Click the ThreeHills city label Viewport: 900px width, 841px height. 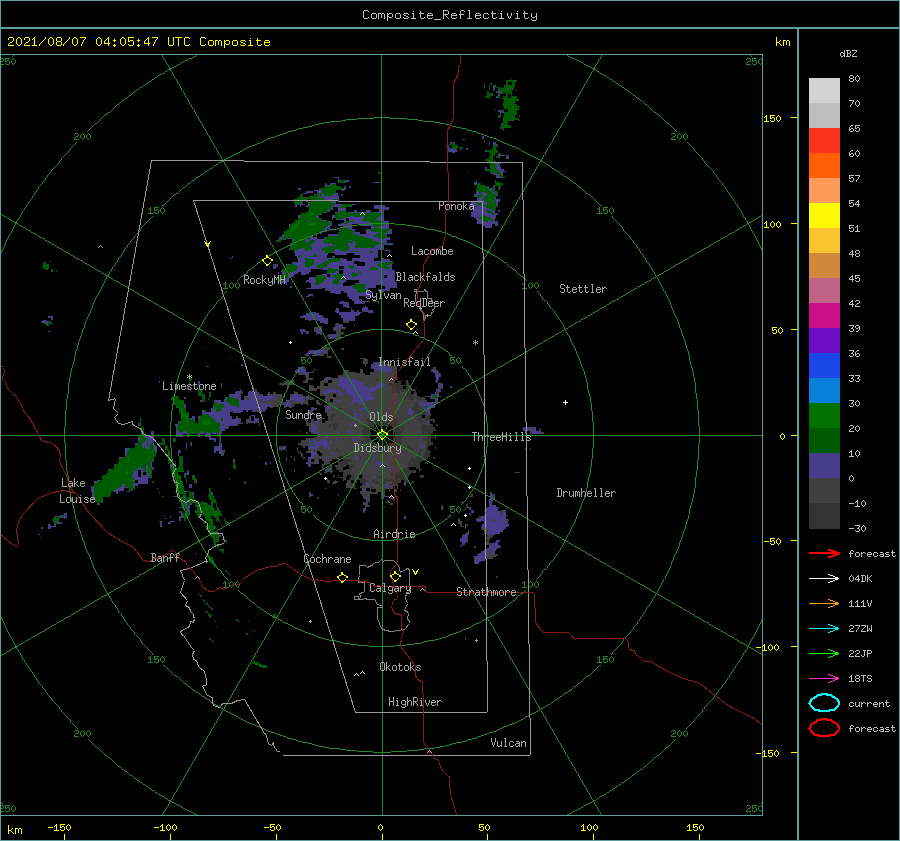[x=501, y=437]
